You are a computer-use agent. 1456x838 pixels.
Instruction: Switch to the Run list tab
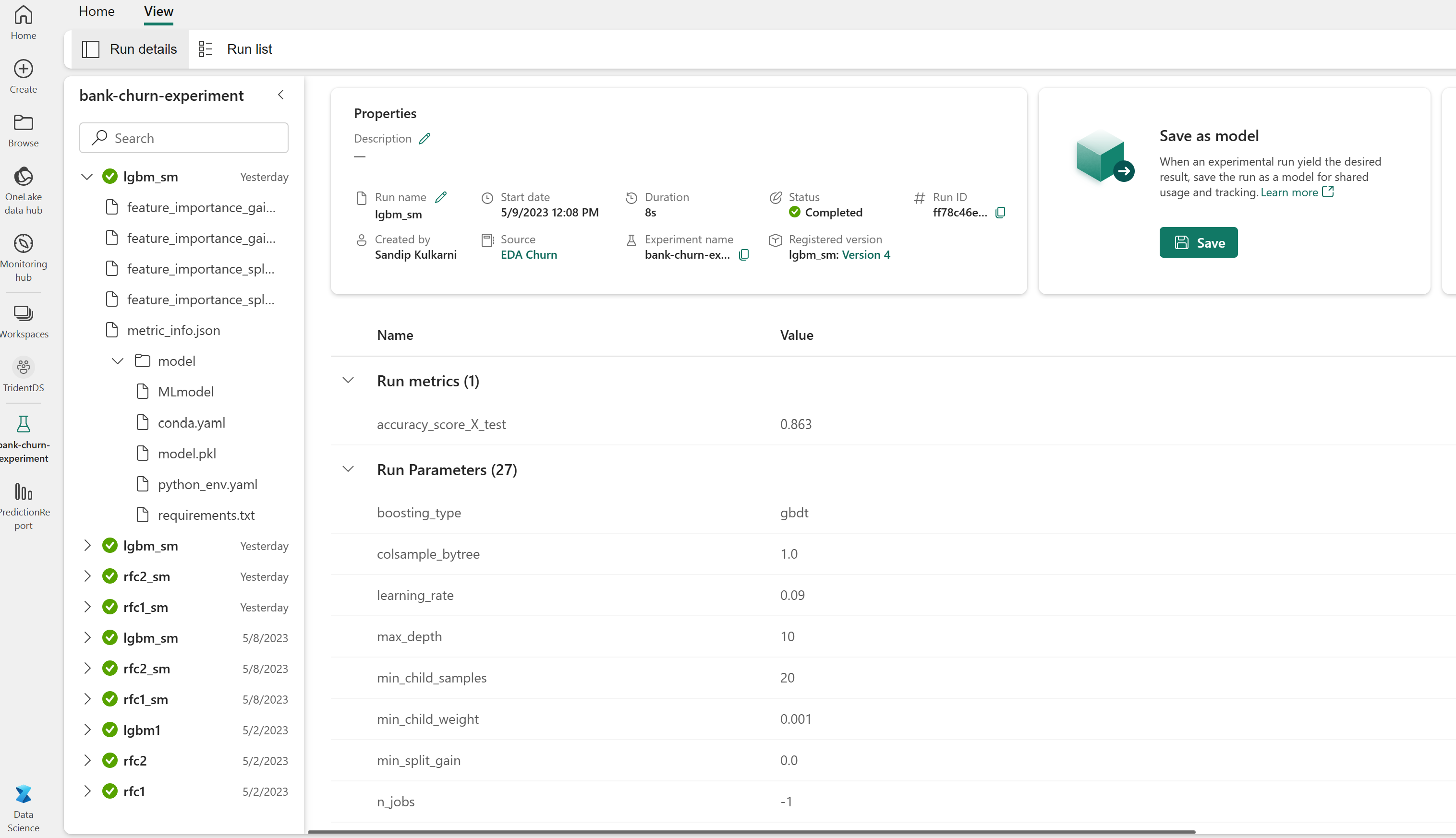[x=249, y=49]
